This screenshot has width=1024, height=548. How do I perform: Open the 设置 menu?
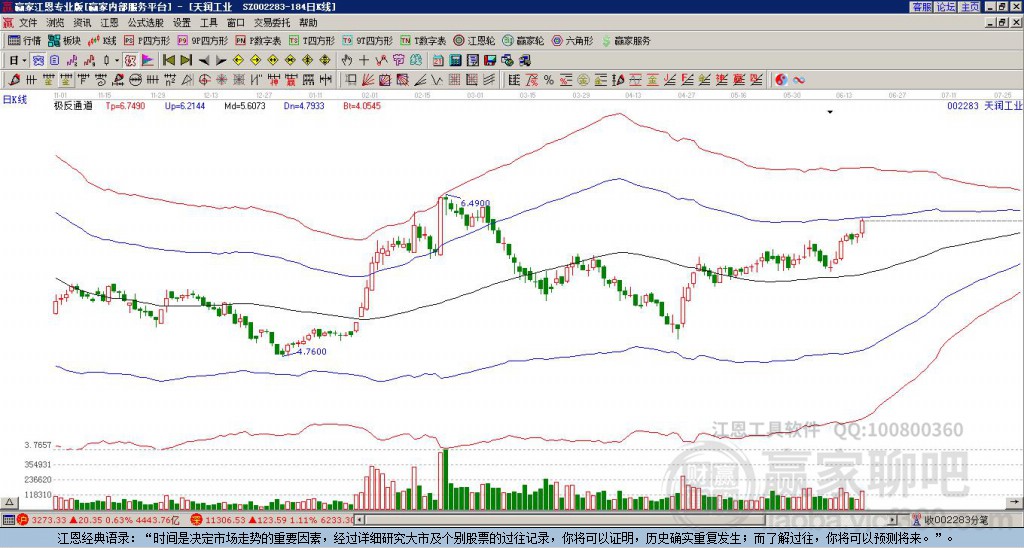point(182,23)
